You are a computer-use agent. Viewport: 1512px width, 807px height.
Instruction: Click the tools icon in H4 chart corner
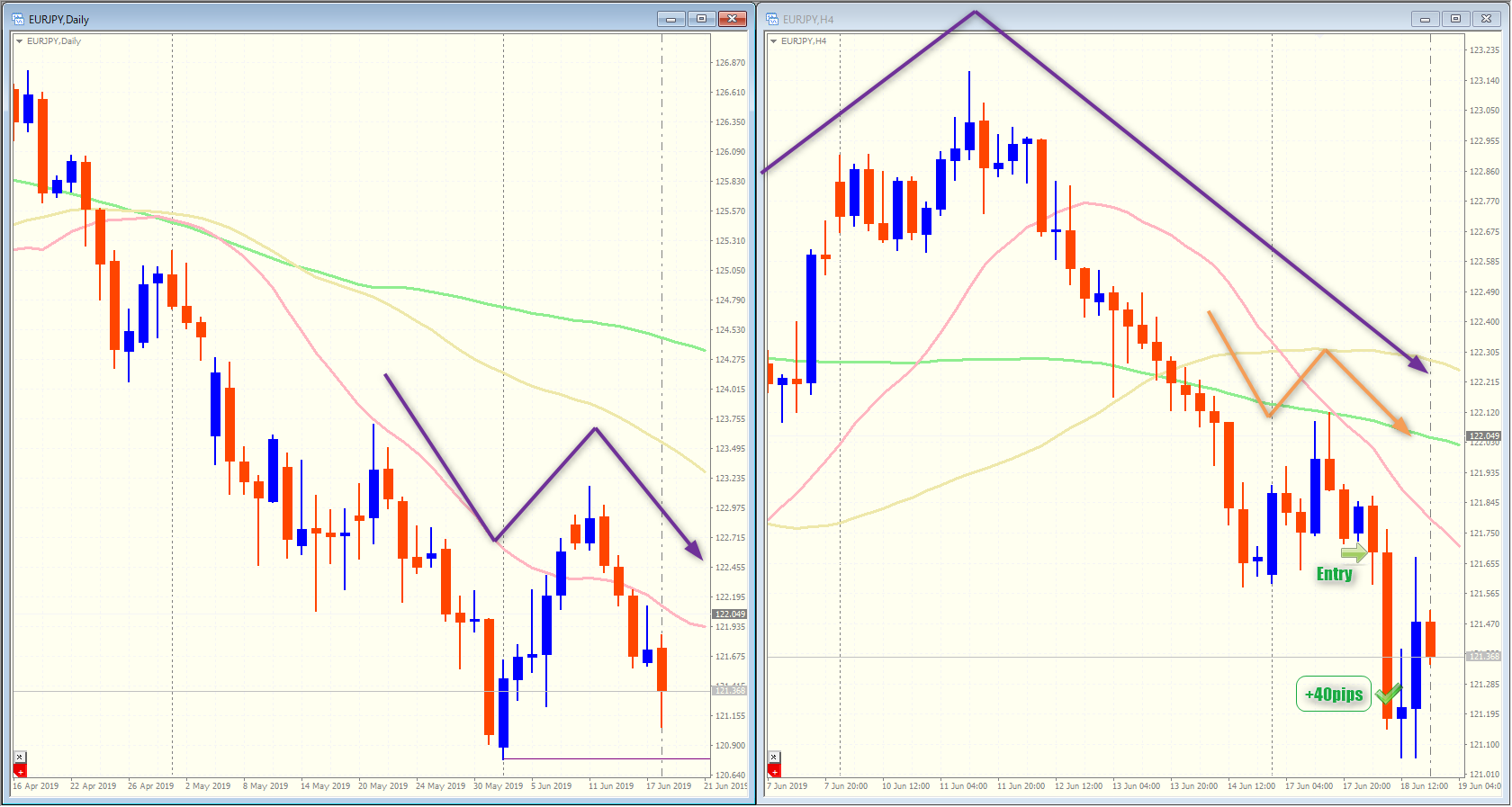tap(774, 758)
